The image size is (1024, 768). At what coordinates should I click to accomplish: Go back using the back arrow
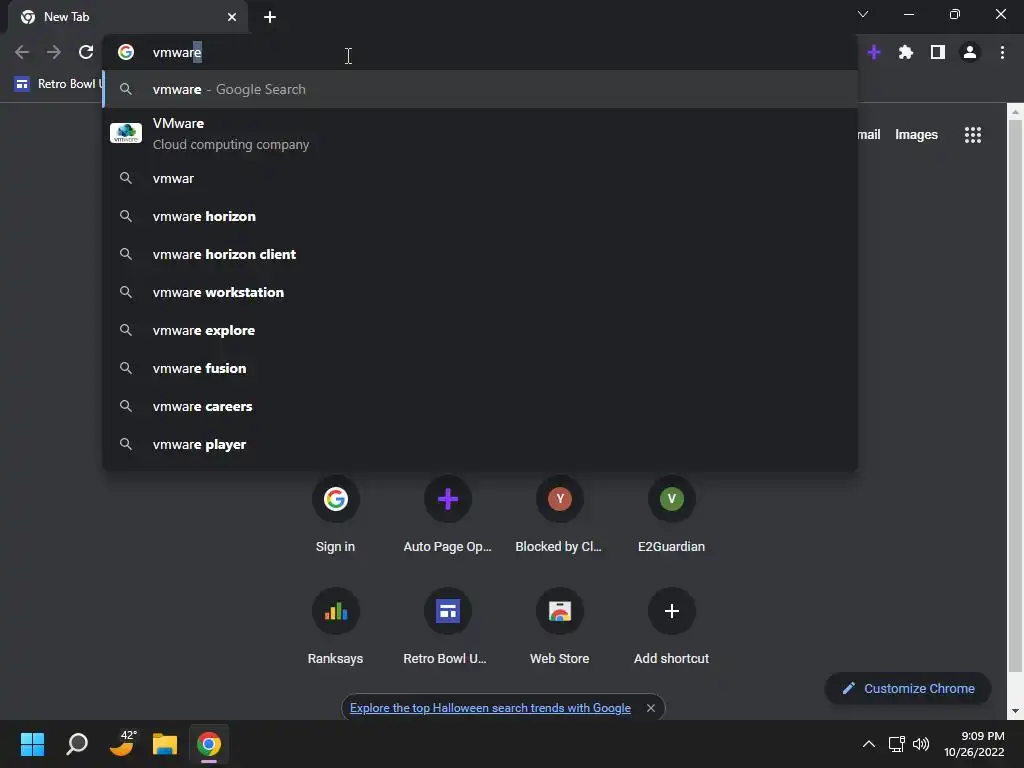(22, 52)
